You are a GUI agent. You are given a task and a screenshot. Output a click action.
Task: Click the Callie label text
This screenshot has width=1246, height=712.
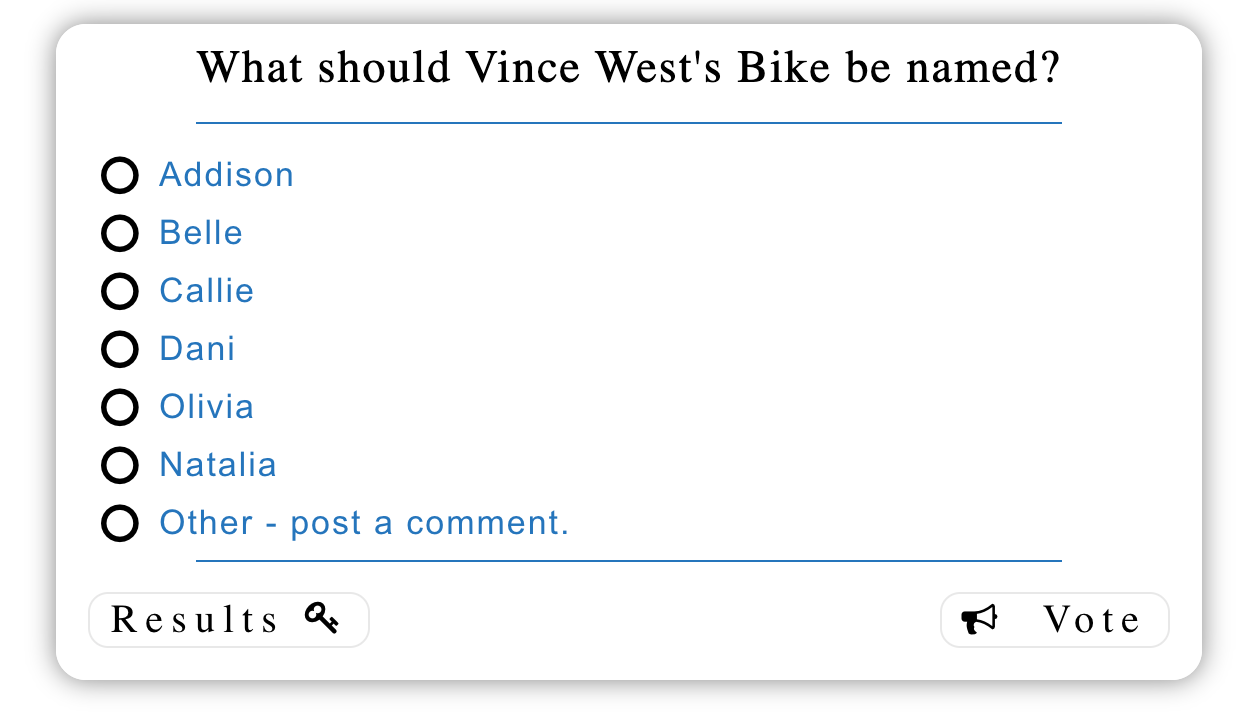click(207, 291)
